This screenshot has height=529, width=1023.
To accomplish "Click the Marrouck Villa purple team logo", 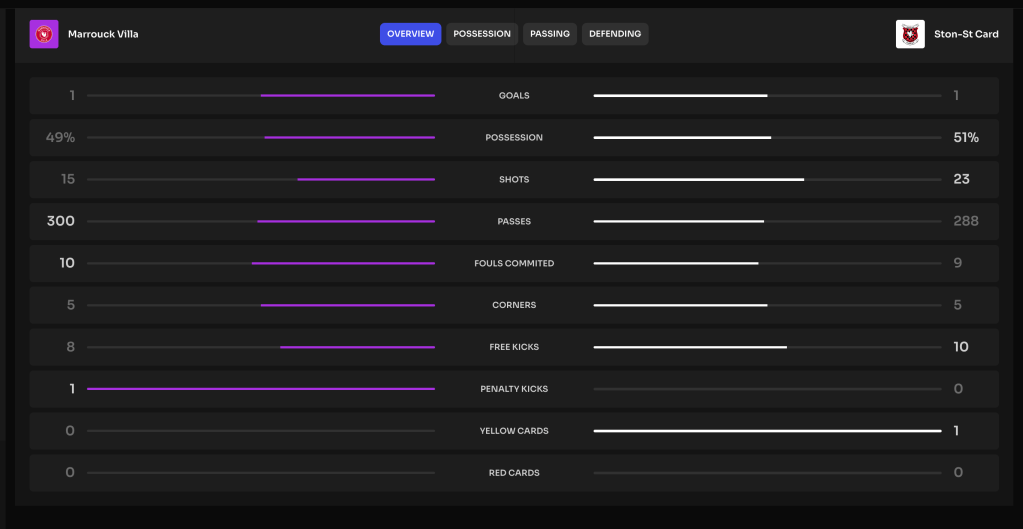I will pos(44,34).
